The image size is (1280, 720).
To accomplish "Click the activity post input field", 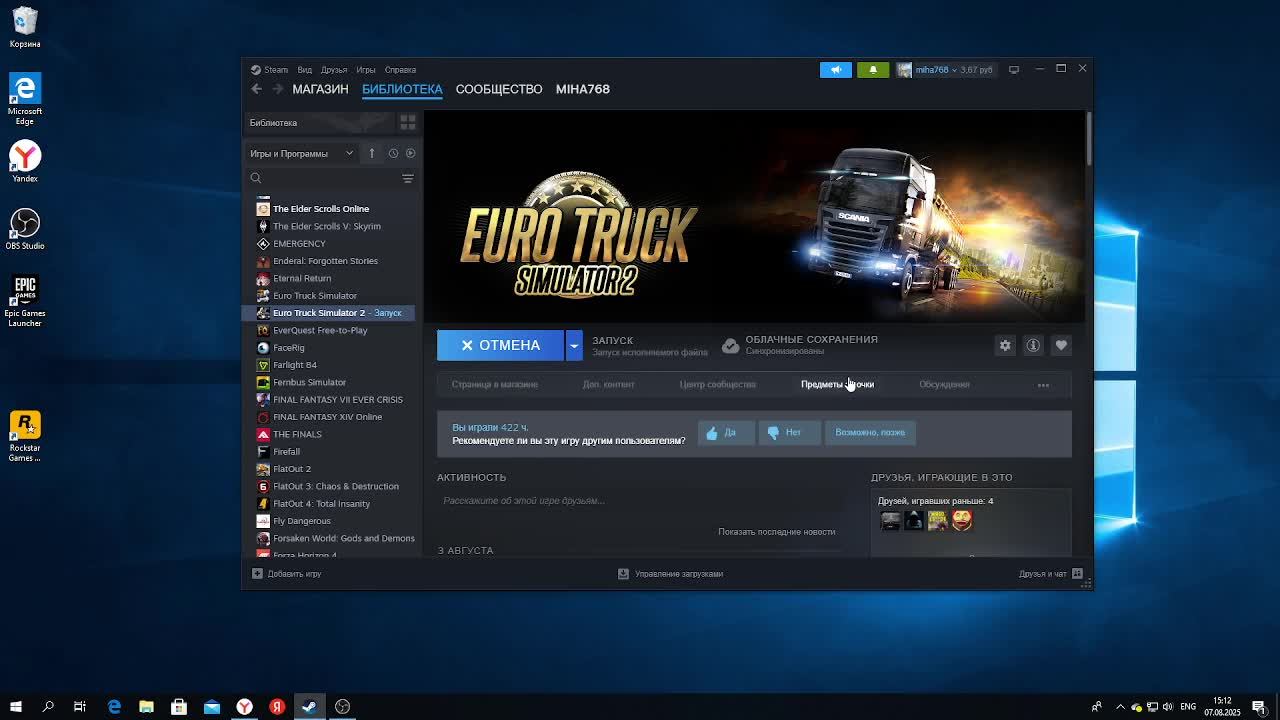I will tap(638, 501).
